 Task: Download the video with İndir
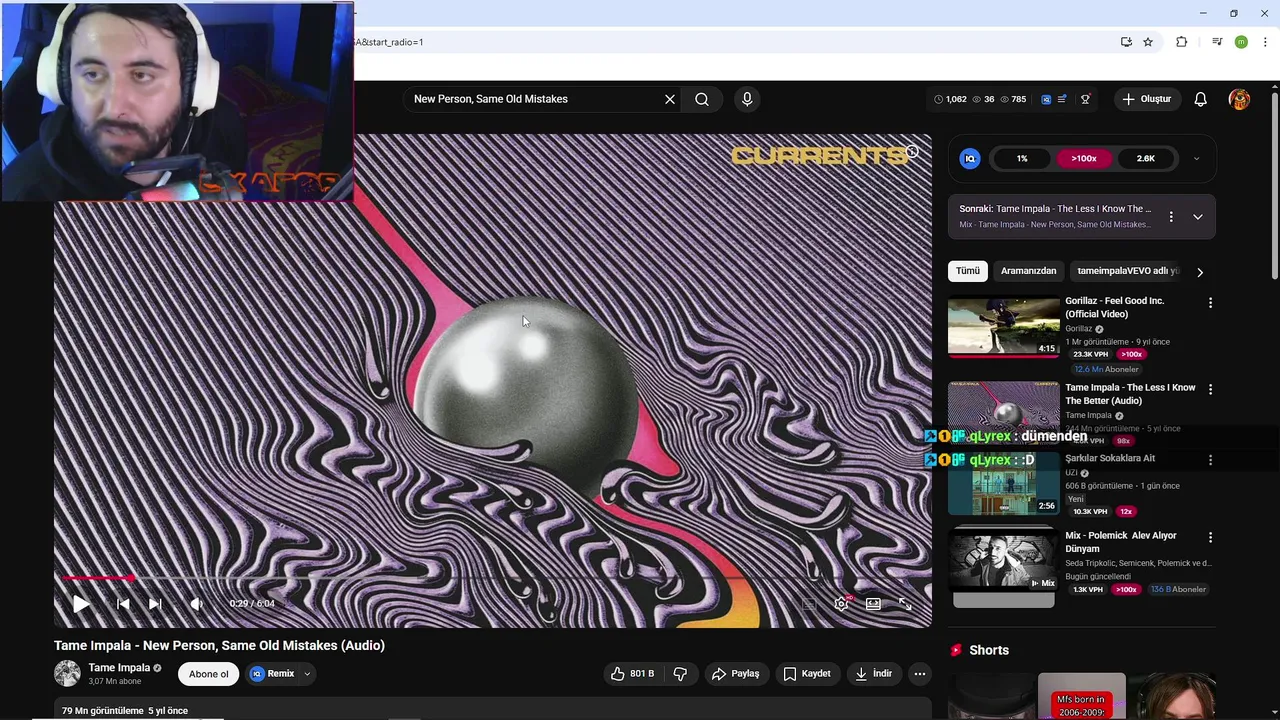[873, 674]
